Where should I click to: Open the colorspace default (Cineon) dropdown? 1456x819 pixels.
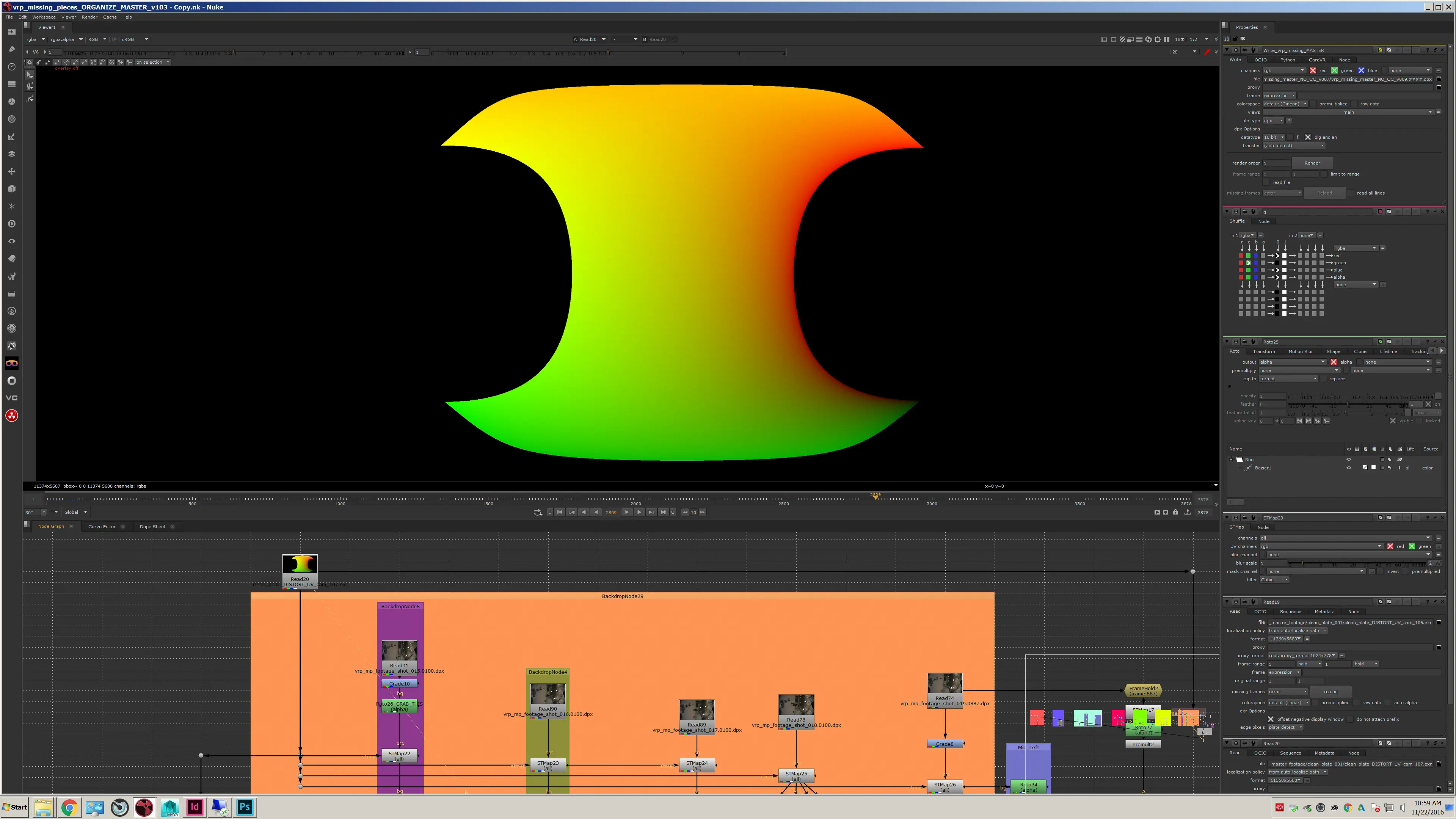tap(1285, 104)
